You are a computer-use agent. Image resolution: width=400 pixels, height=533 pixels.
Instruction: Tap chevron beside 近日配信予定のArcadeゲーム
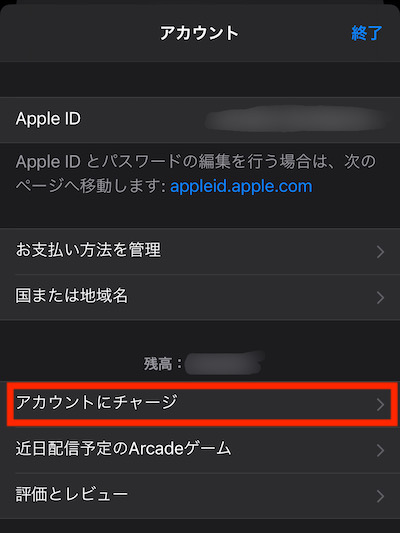381,450
